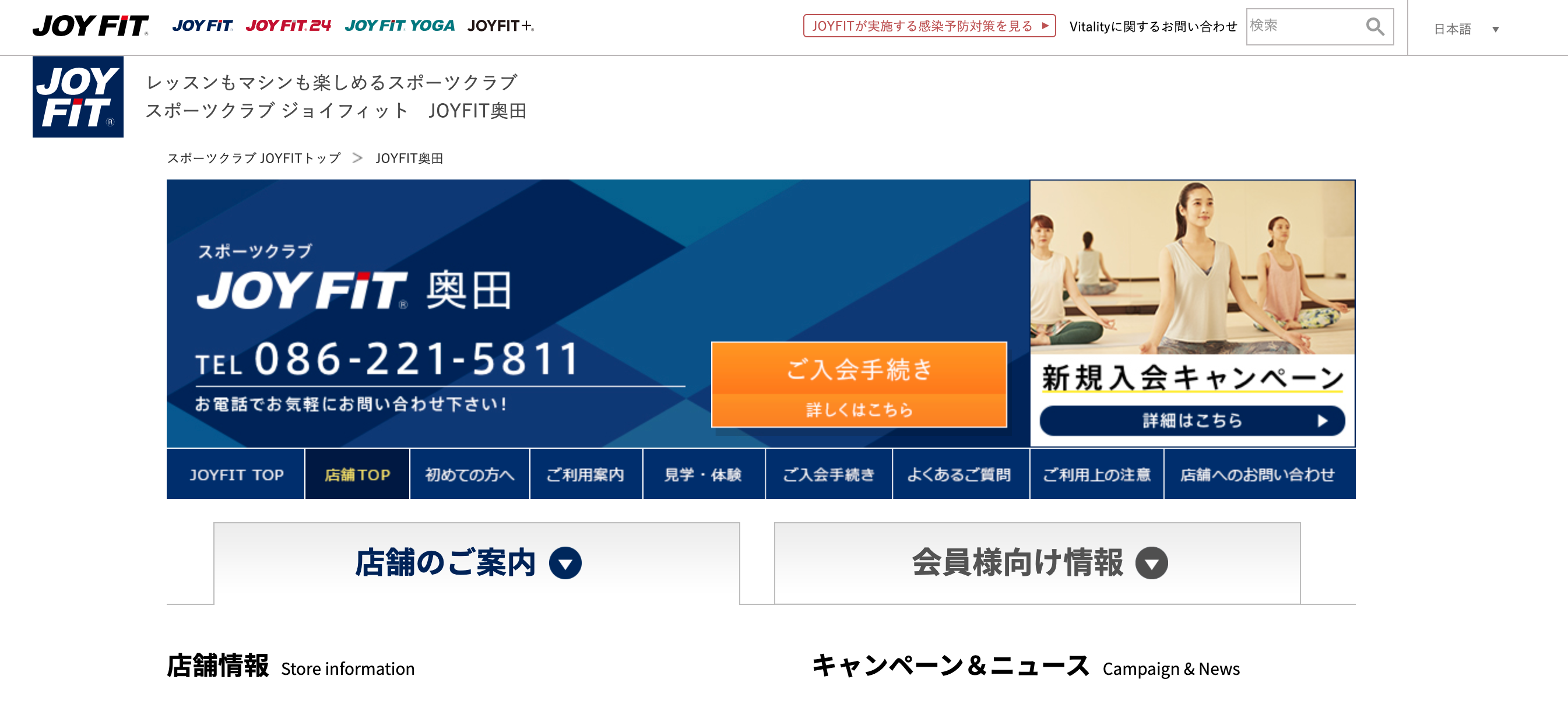1568x704 pixels.
Task: Open 詳細はこちら campaign button
Action: pos(1192,421)
